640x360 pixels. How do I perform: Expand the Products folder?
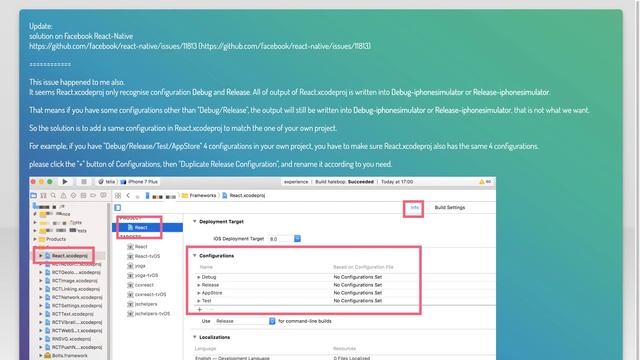point(35,239)
